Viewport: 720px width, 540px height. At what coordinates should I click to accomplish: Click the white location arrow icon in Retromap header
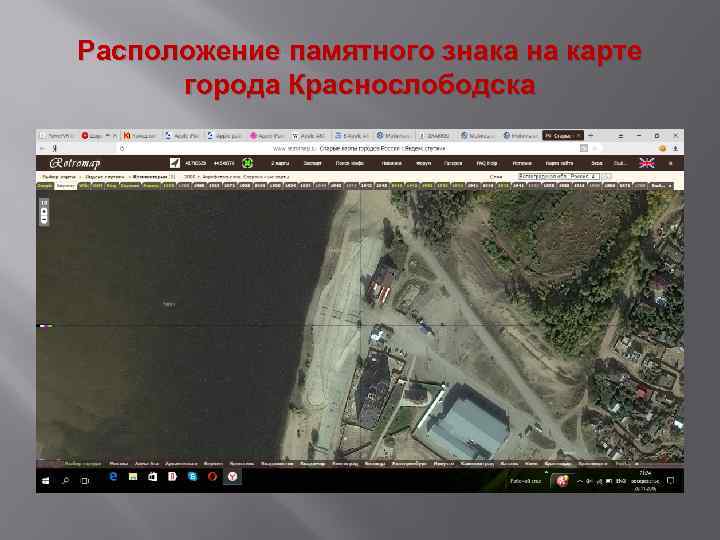[x=175, y=163]
